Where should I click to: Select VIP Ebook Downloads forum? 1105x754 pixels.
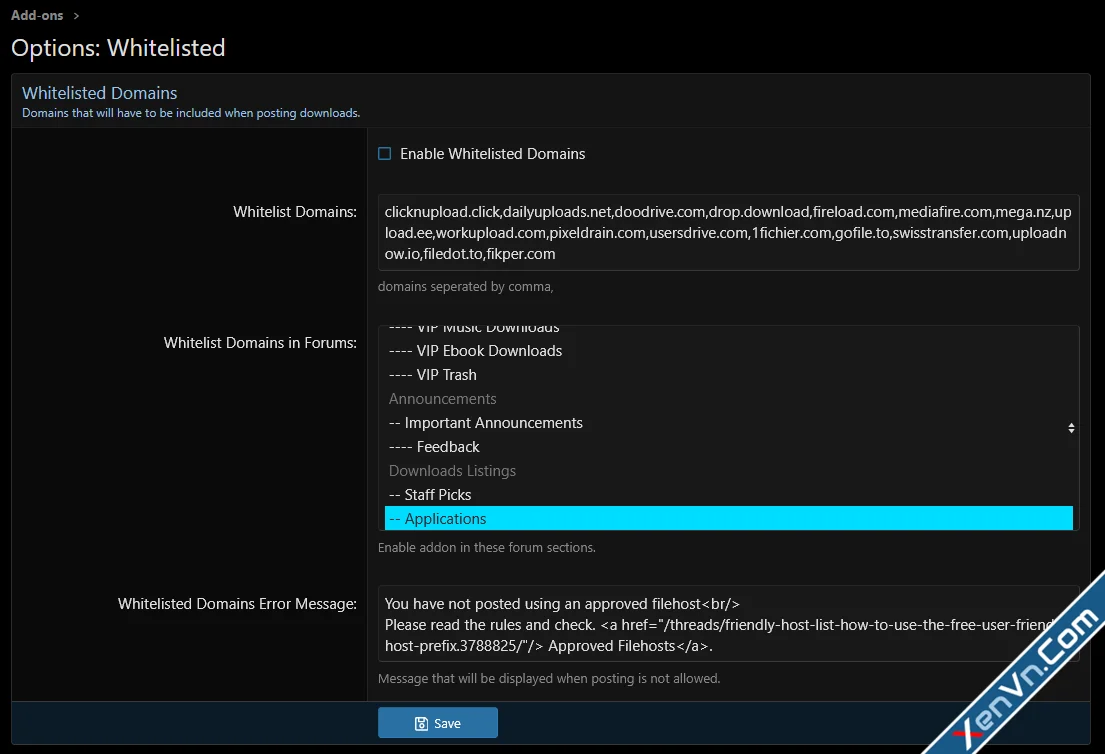coord(728,351)
